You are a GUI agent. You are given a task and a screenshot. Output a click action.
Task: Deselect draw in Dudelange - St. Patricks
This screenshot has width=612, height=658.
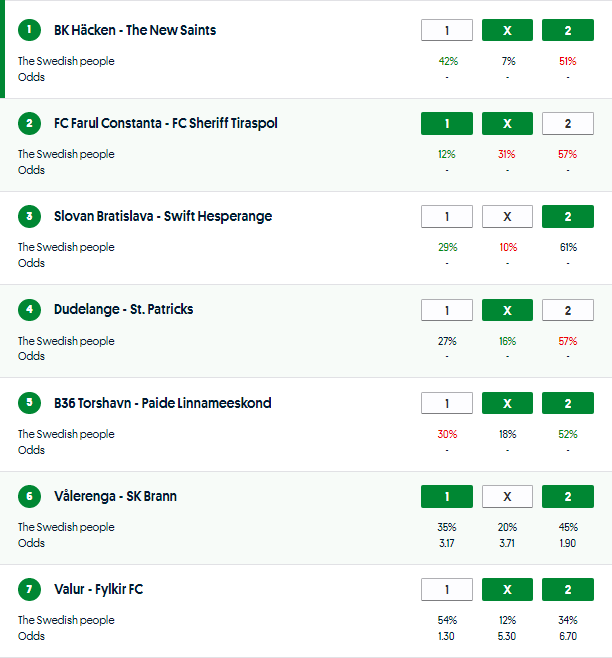click(x=507, y=309)
